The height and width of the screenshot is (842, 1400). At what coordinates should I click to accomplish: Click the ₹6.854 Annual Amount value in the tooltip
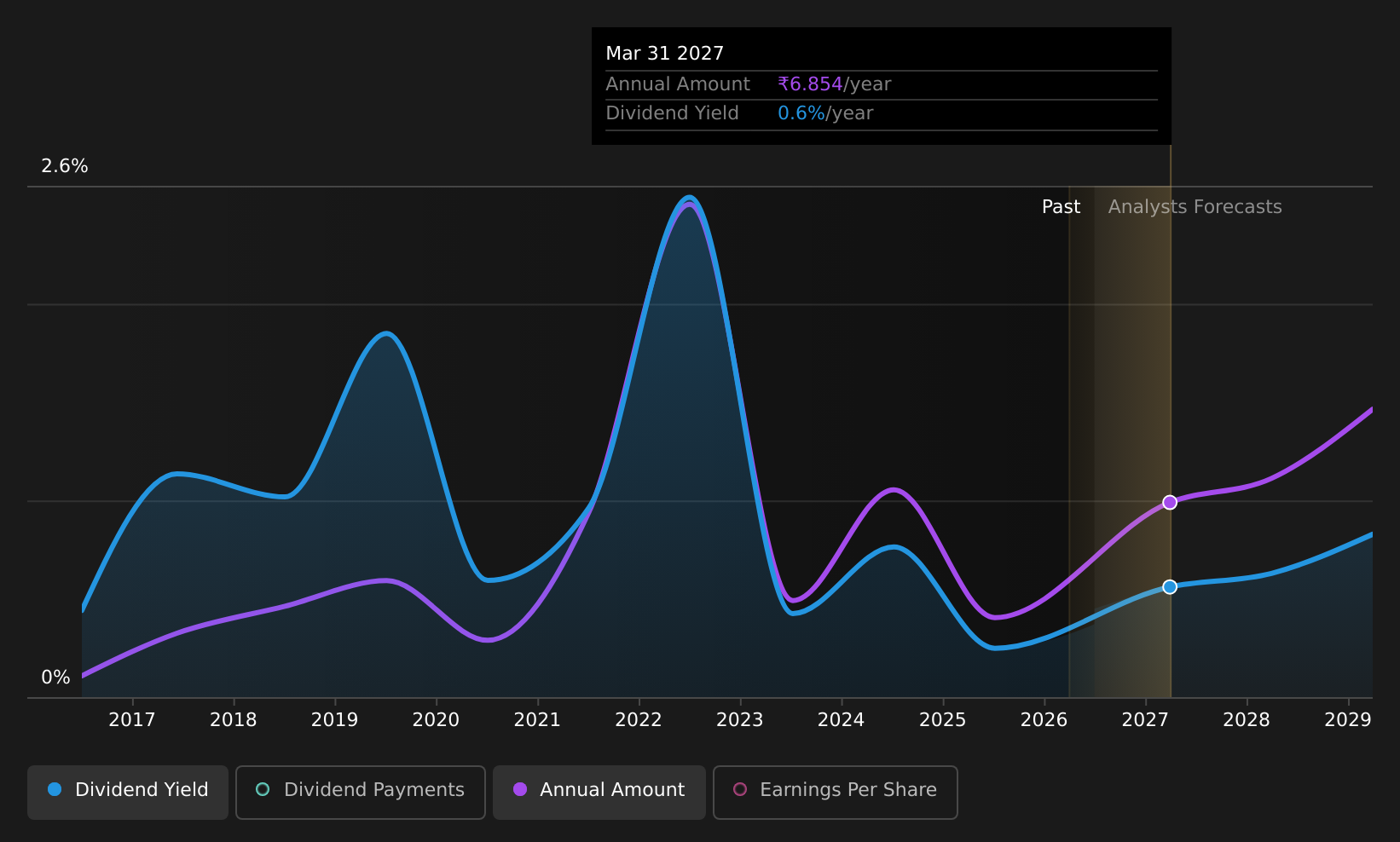click(810, 84)
